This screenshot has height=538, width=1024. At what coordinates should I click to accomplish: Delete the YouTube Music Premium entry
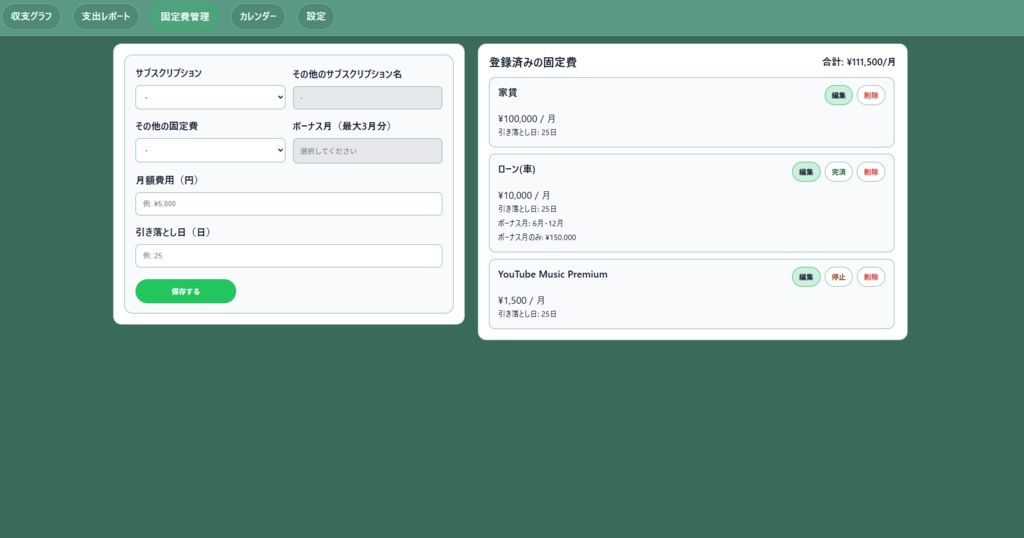pos(871,277)
